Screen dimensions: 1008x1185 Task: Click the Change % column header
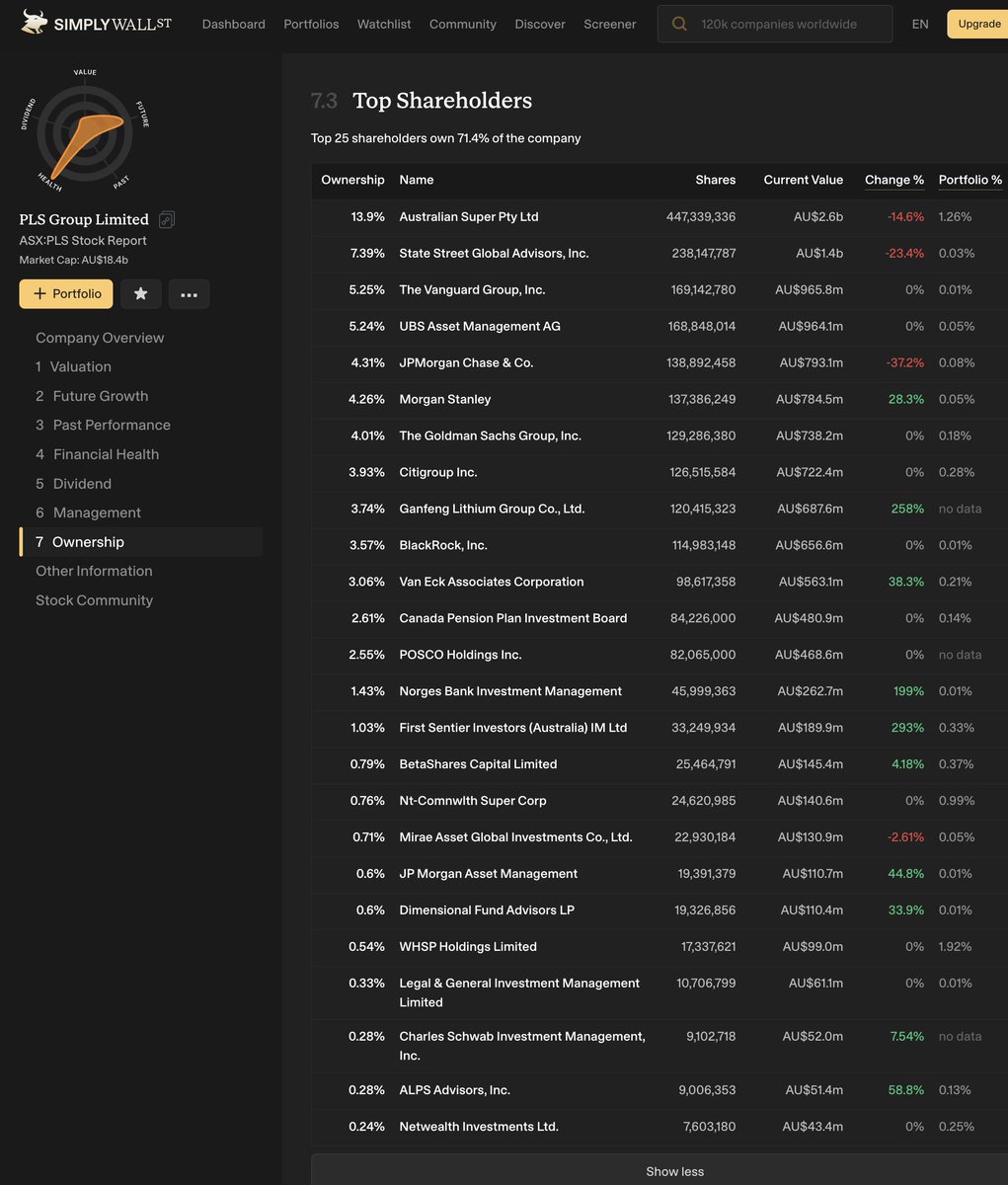pos(894,180)
